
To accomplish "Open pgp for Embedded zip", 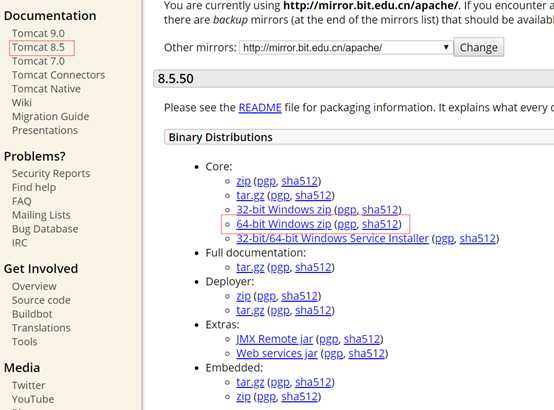I will pyautogui.click(x=266, y=397).
